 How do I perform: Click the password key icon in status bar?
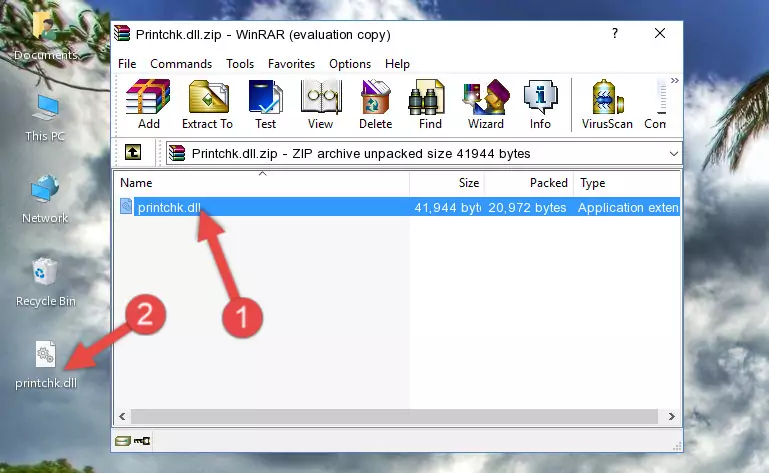point(142,441)
